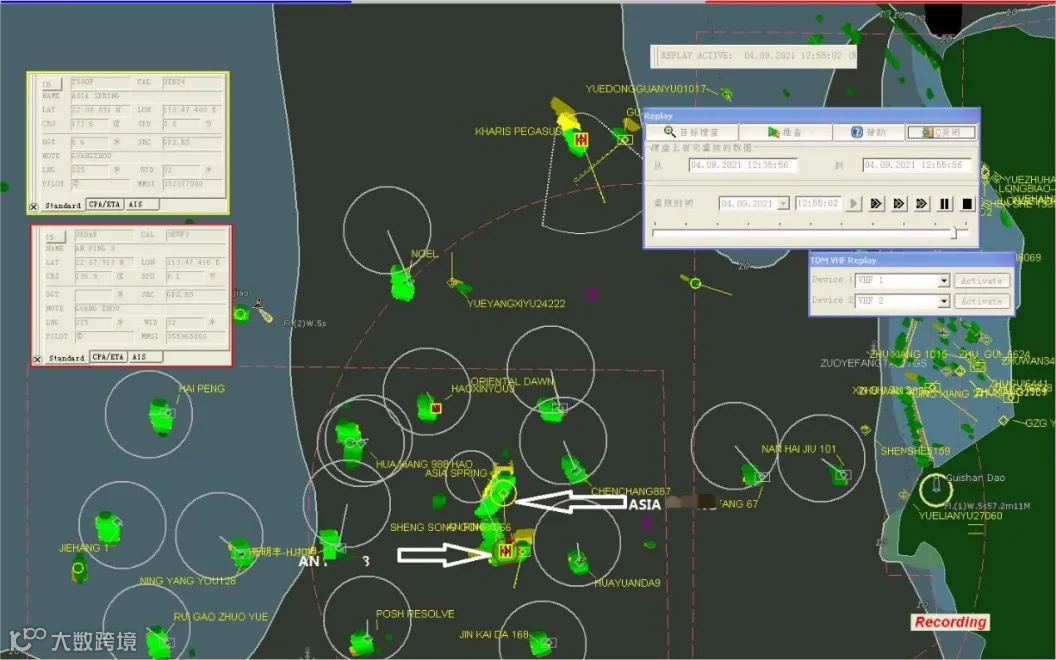This screenshot has height=660, width=1056.
Task: Click the ZHU XIANG 1015 label
Action: coord(908,354)
